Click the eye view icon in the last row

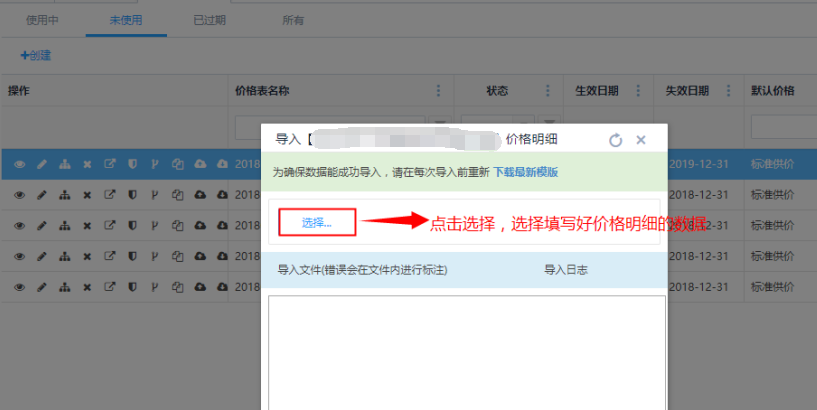(19, 287)
